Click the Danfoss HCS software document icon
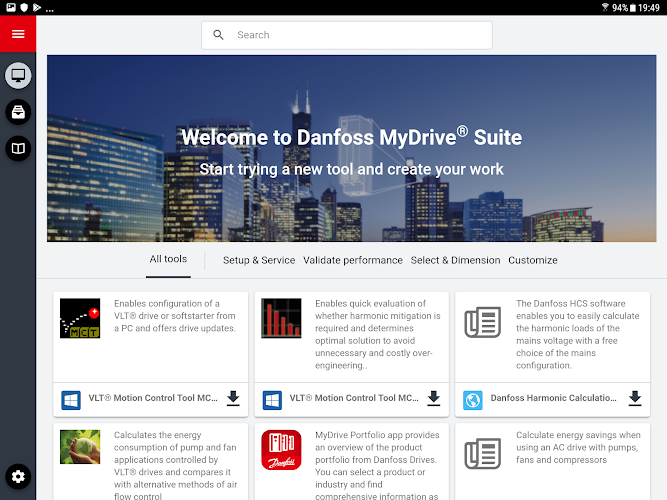667x500 pixels. pyautogui.click(x=482, y=322)
